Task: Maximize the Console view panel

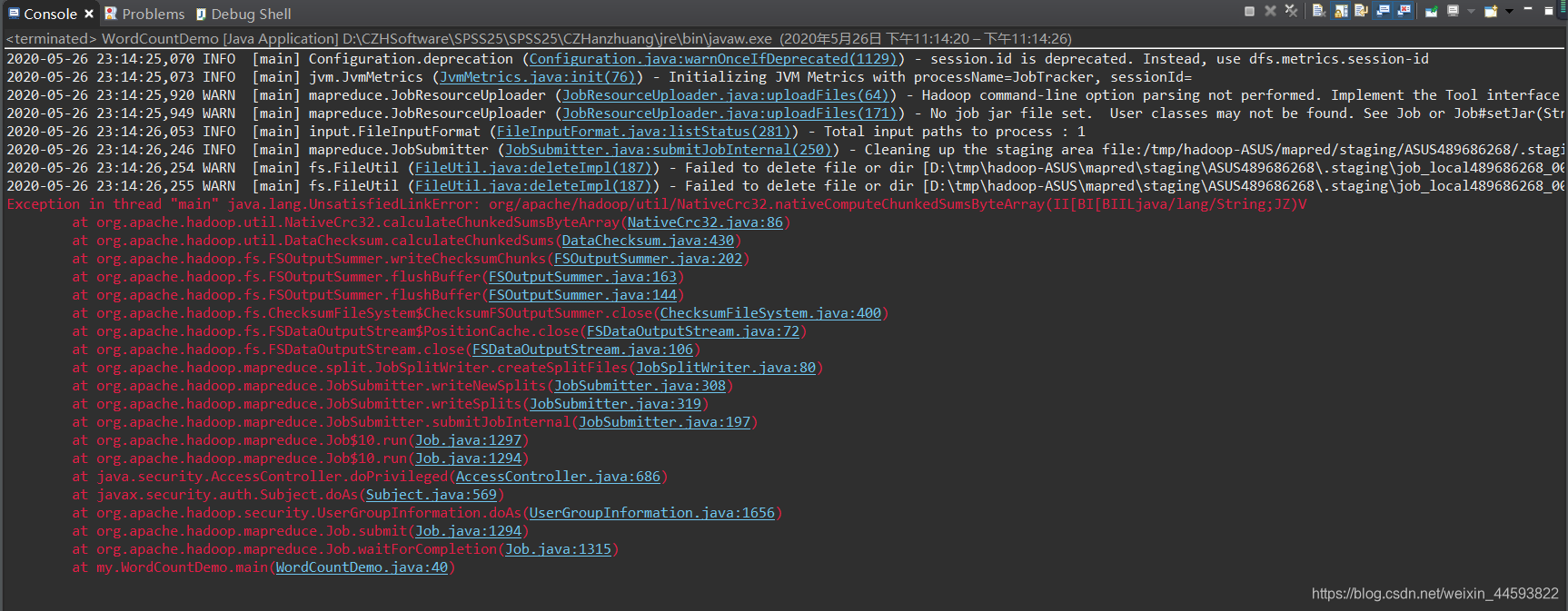Action: click(x=1549, y=11)
